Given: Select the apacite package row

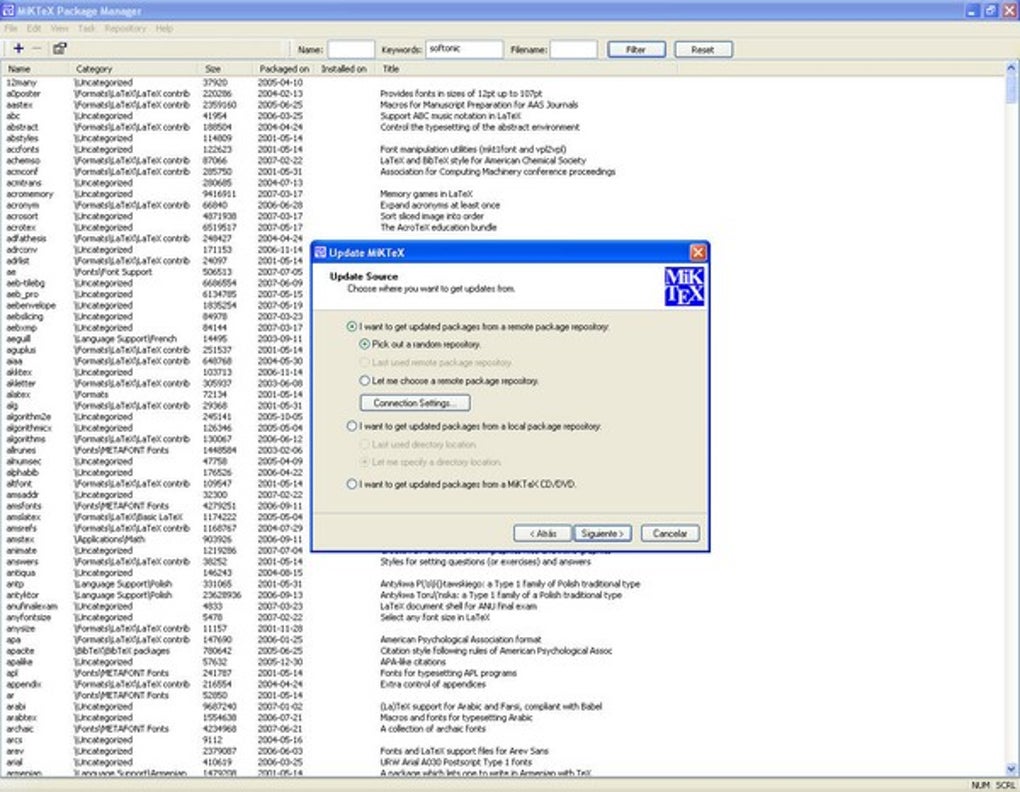Looking at the screenshot, I should [x=503, y=651].
